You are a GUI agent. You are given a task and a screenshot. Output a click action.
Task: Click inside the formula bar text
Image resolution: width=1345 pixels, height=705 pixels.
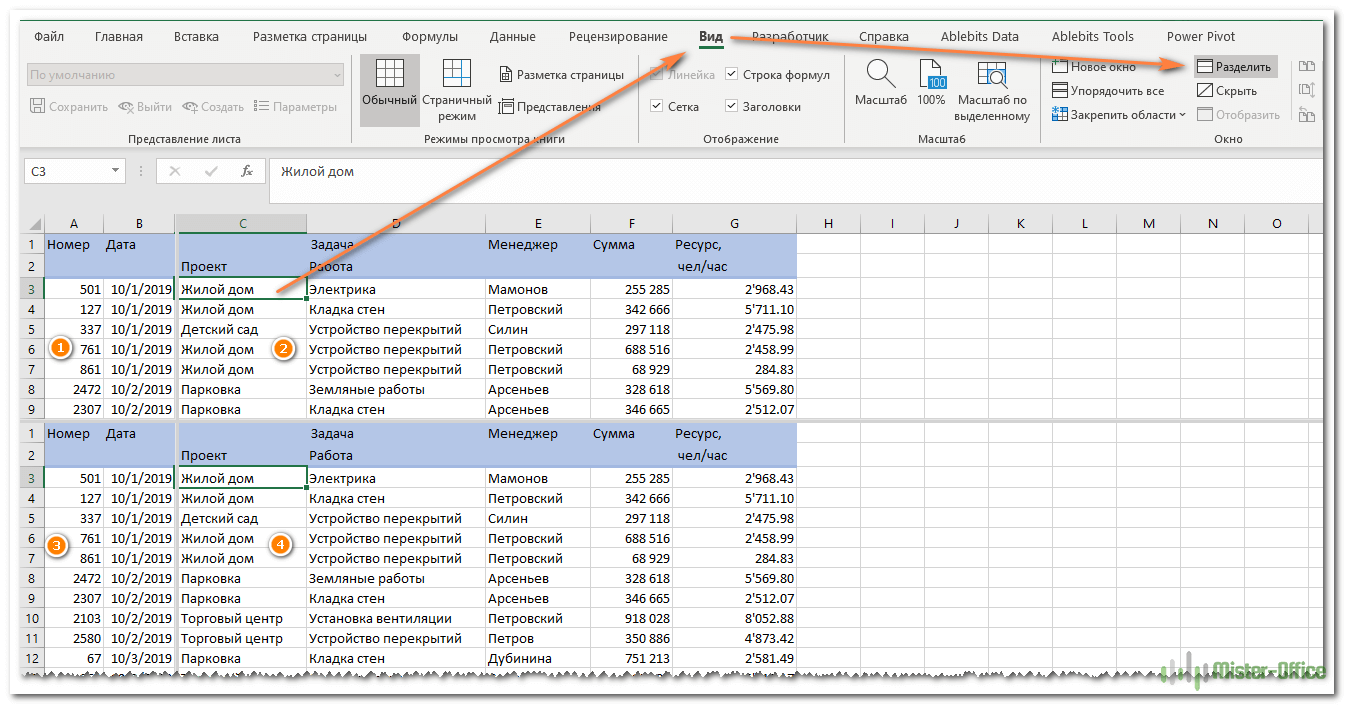click(700, 172)
